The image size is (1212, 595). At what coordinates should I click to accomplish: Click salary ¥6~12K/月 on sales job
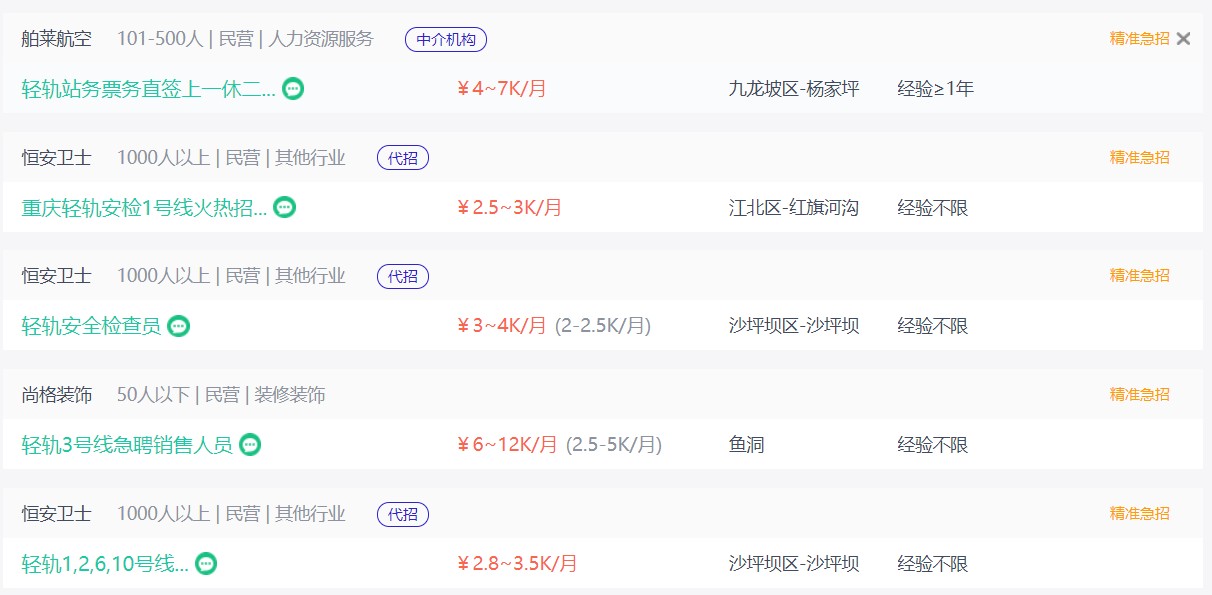pyautogui.click(x=507, y=445)
